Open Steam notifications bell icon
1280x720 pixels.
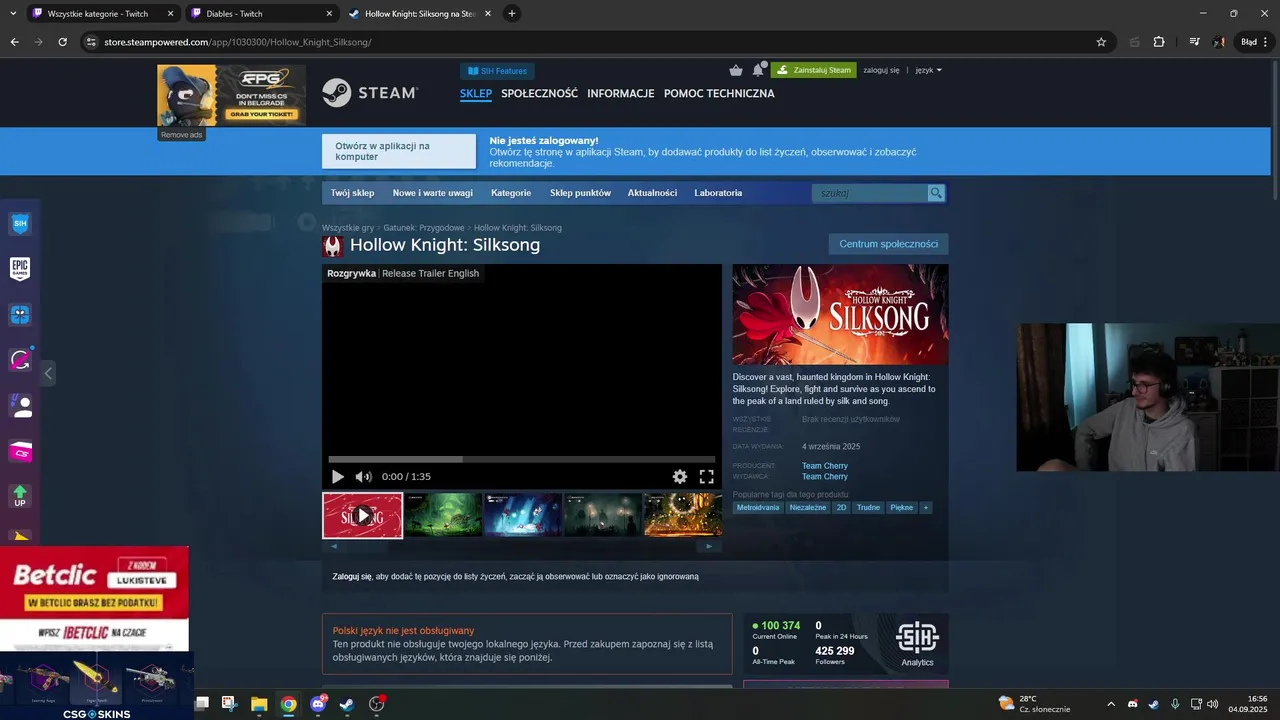click(x=758, y=70)
